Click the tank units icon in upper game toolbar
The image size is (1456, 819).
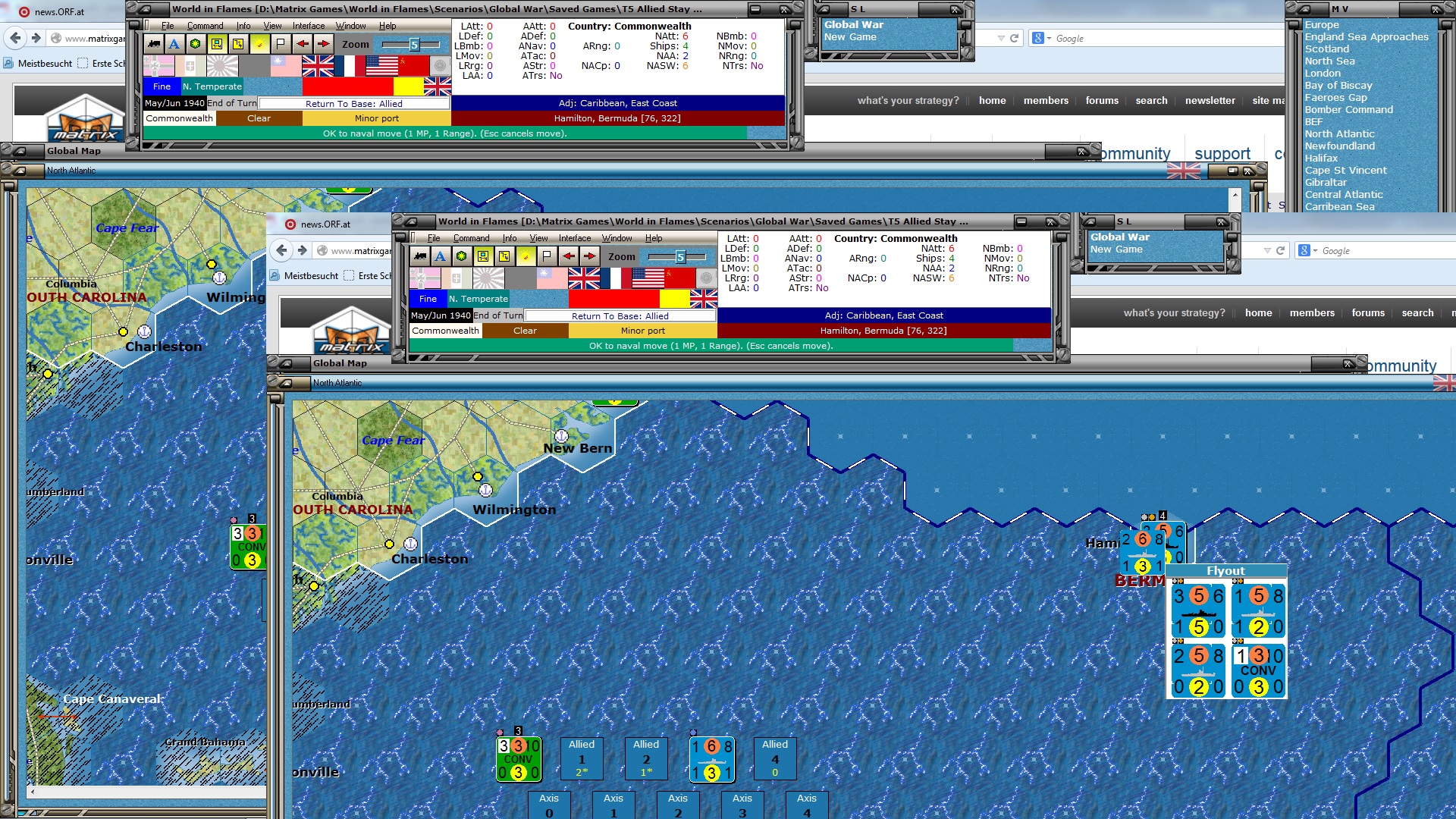coord(154,44)
